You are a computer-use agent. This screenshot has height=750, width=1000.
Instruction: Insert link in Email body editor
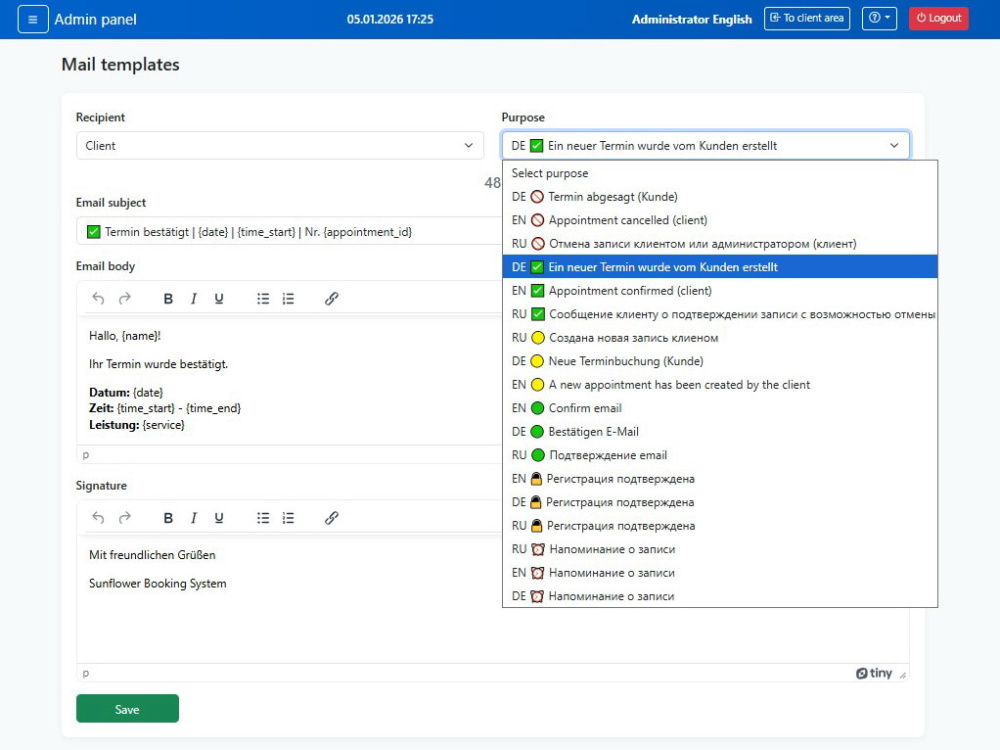[x=331, y=298]
